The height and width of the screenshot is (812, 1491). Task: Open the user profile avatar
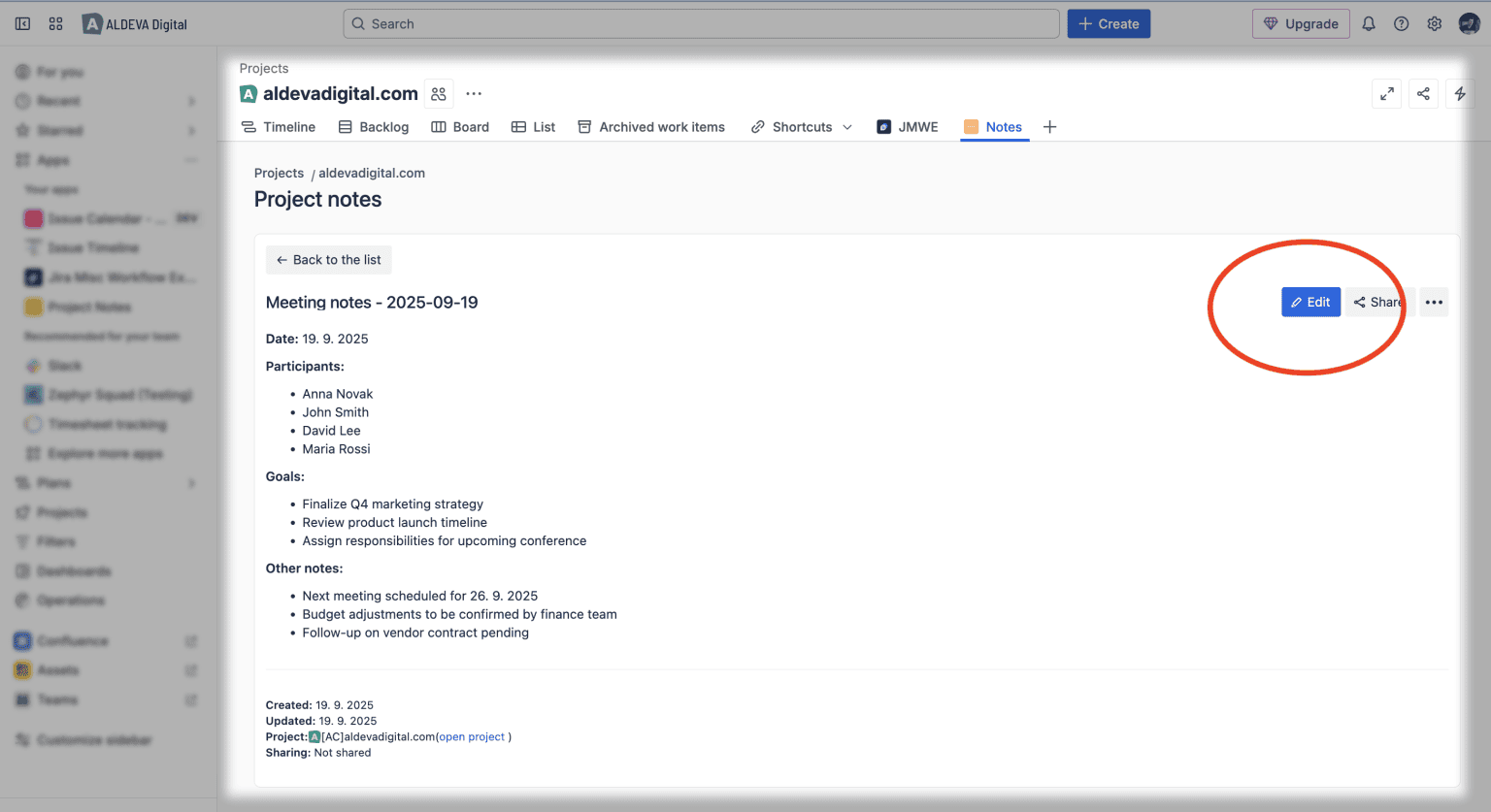click(x=1469, y=24)
